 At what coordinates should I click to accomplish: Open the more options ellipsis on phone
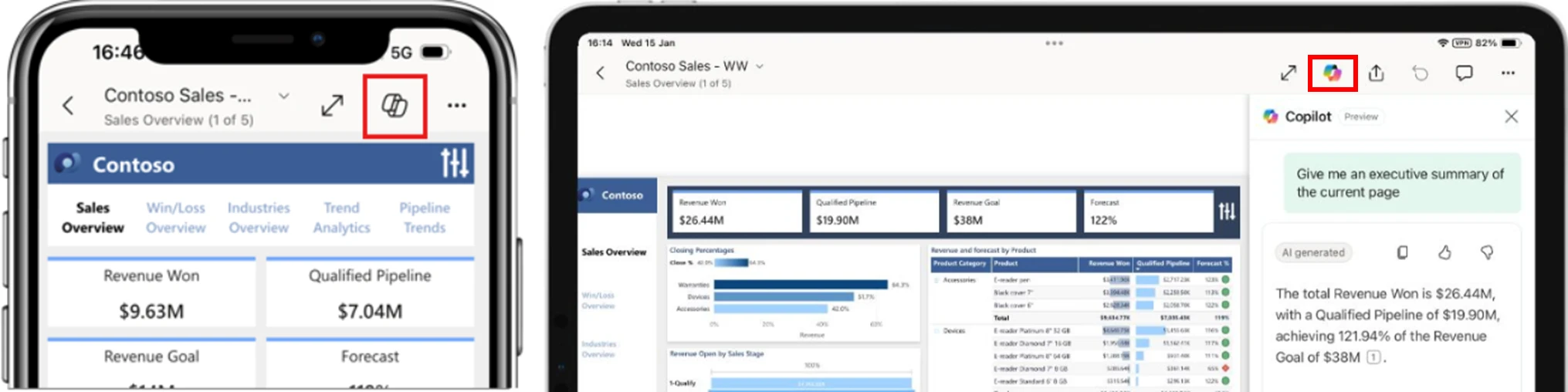pyautogui.click(x=457, y=106)
